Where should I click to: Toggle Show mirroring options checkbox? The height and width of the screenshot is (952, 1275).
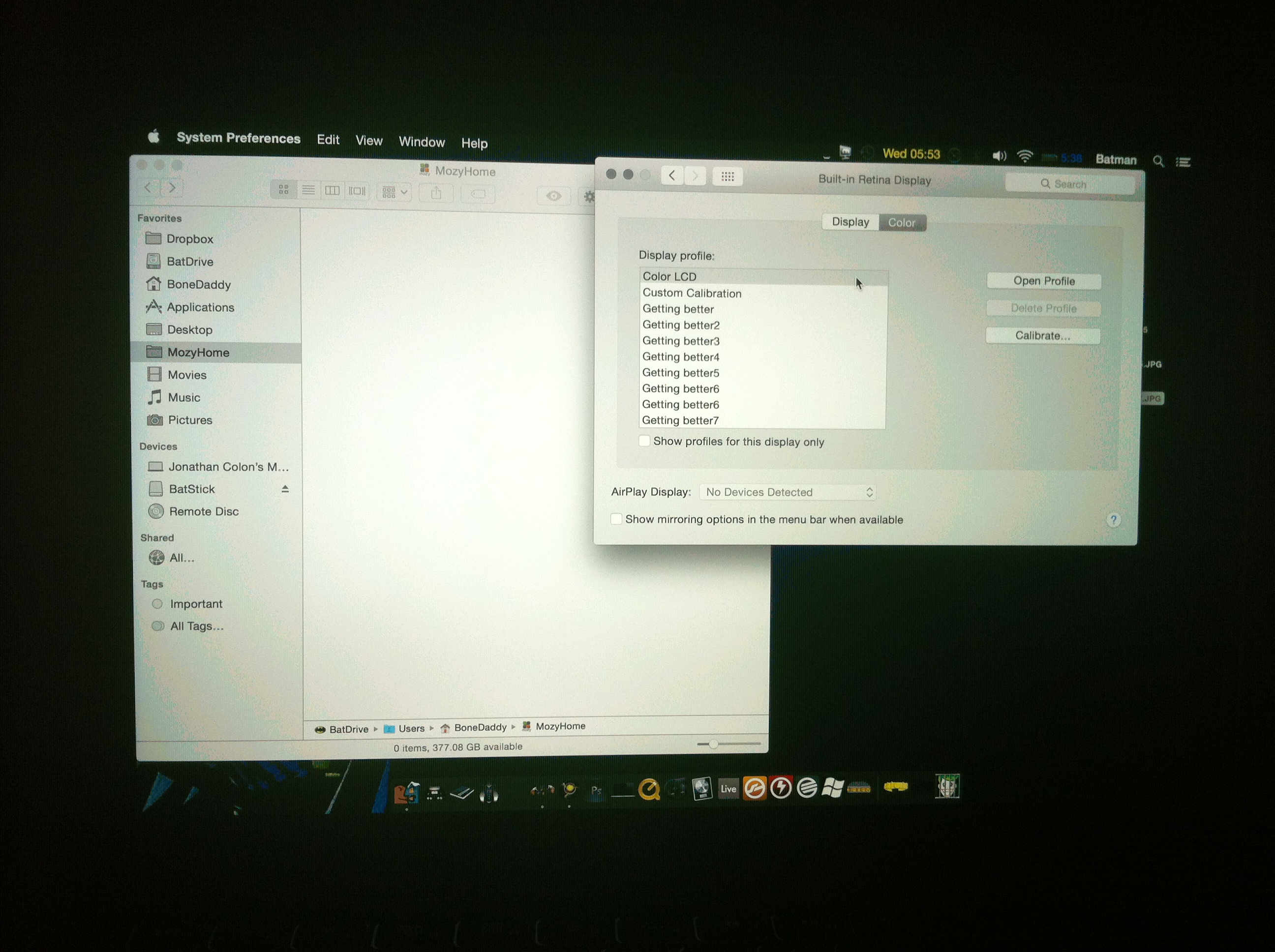pos(616,519)
